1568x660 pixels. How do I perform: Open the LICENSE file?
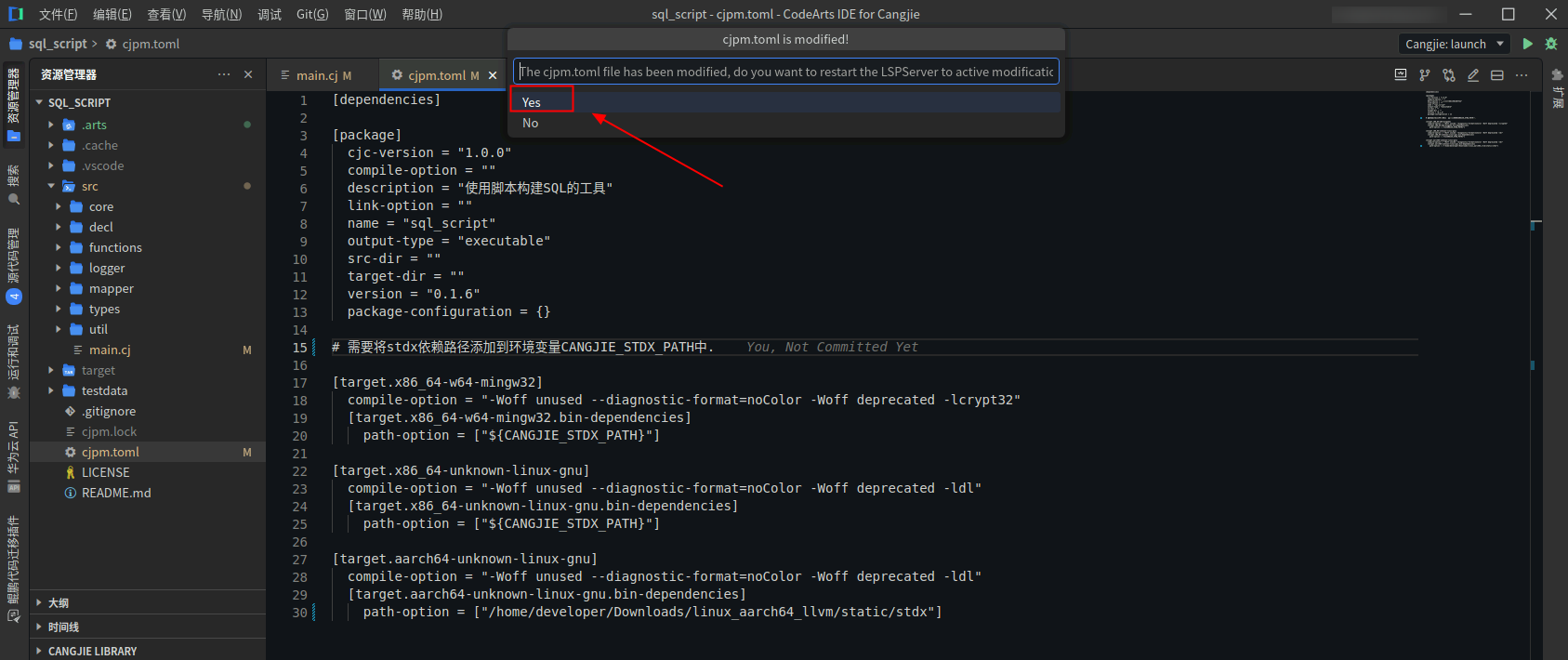coord(106,472)
